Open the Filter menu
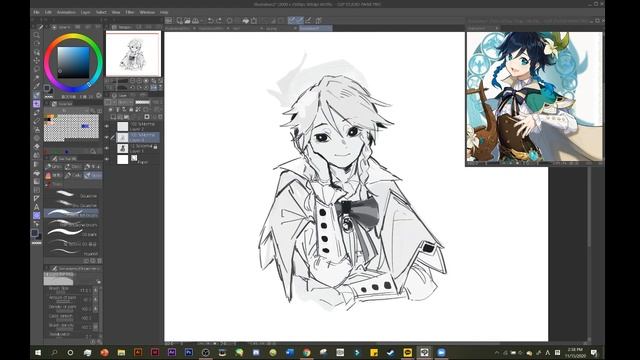640x360 pixels. [130, 12]
